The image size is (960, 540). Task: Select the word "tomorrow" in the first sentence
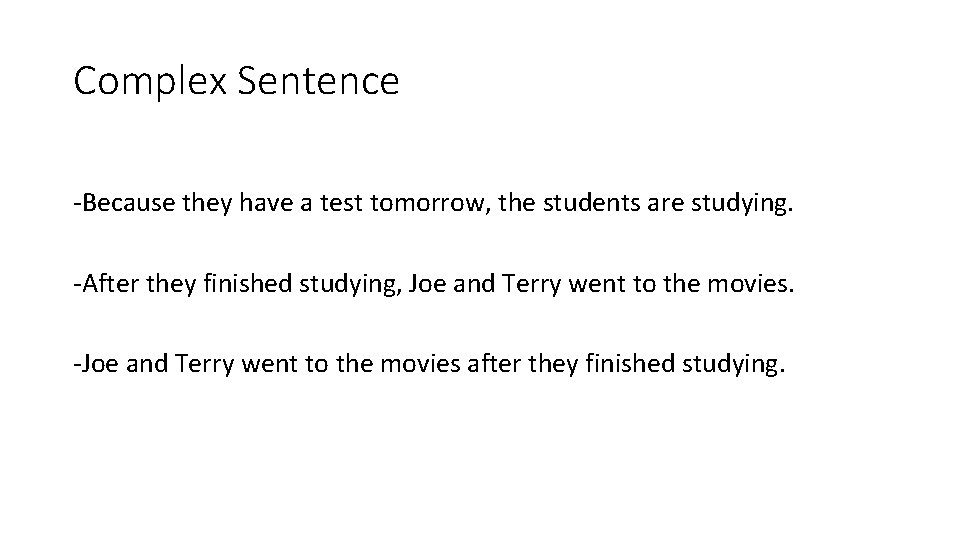pyautogui.click(x=427, y=203)
